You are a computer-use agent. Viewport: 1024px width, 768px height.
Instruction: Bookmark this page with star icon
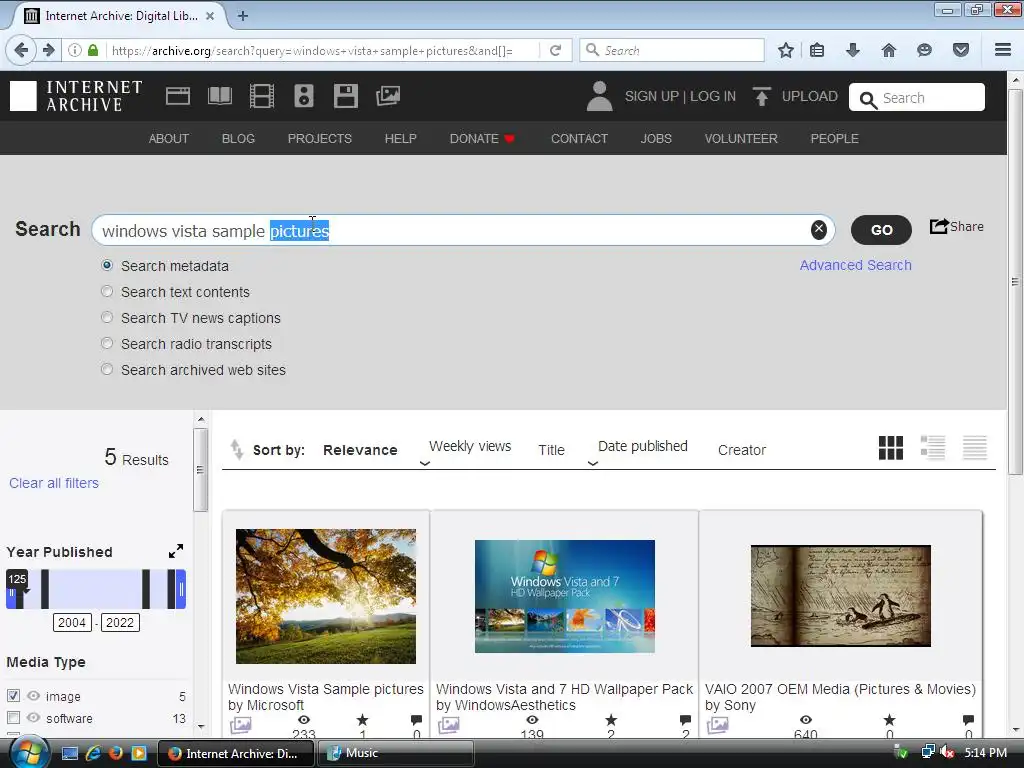(x=786, y=50)
